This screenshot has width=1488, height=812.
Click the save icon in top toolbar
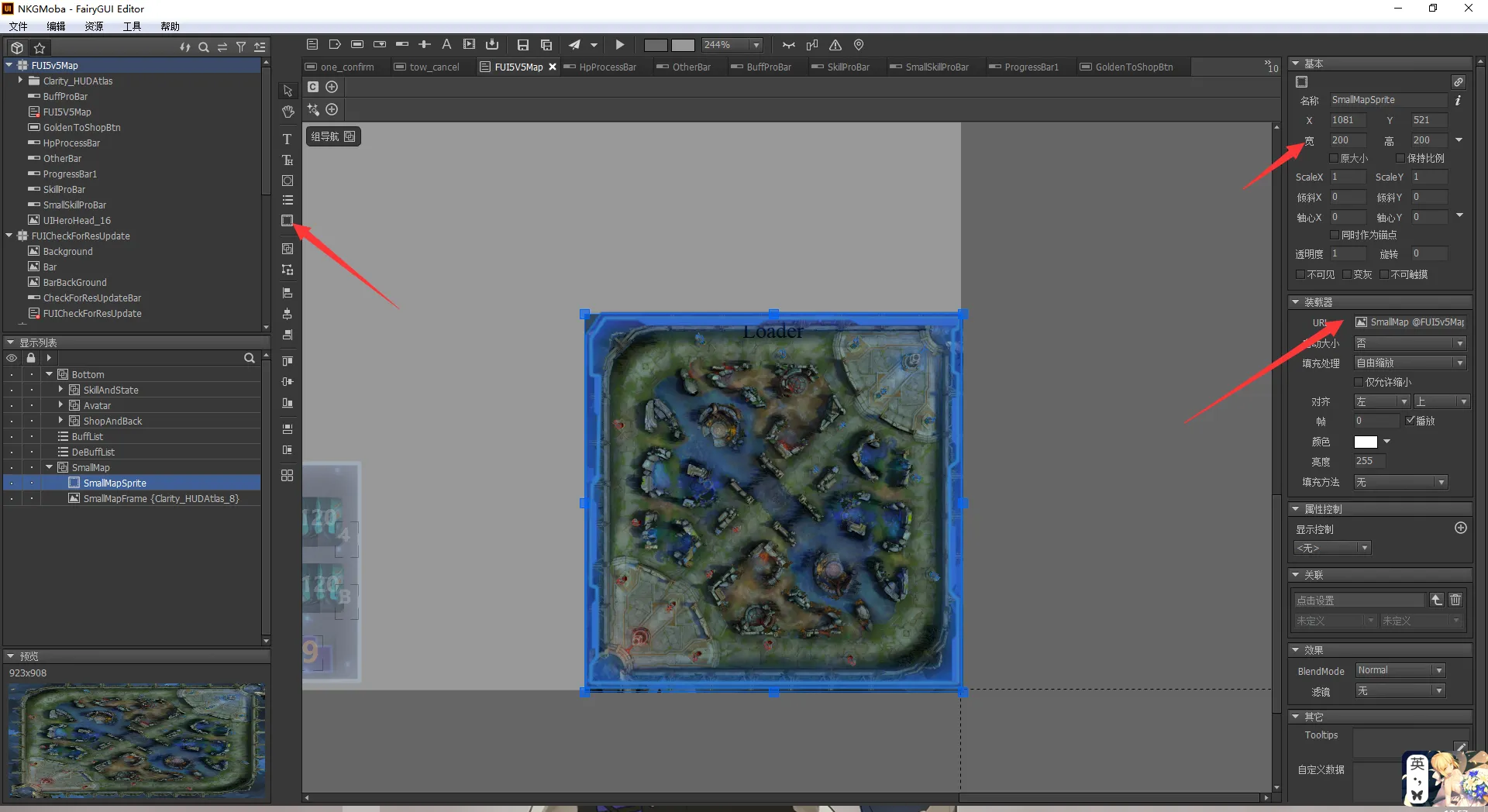click(523, 45)
